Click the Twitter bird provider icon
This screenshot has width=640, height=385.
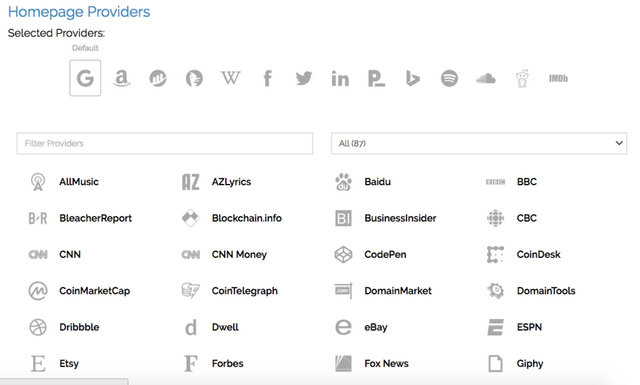point(304,78)
